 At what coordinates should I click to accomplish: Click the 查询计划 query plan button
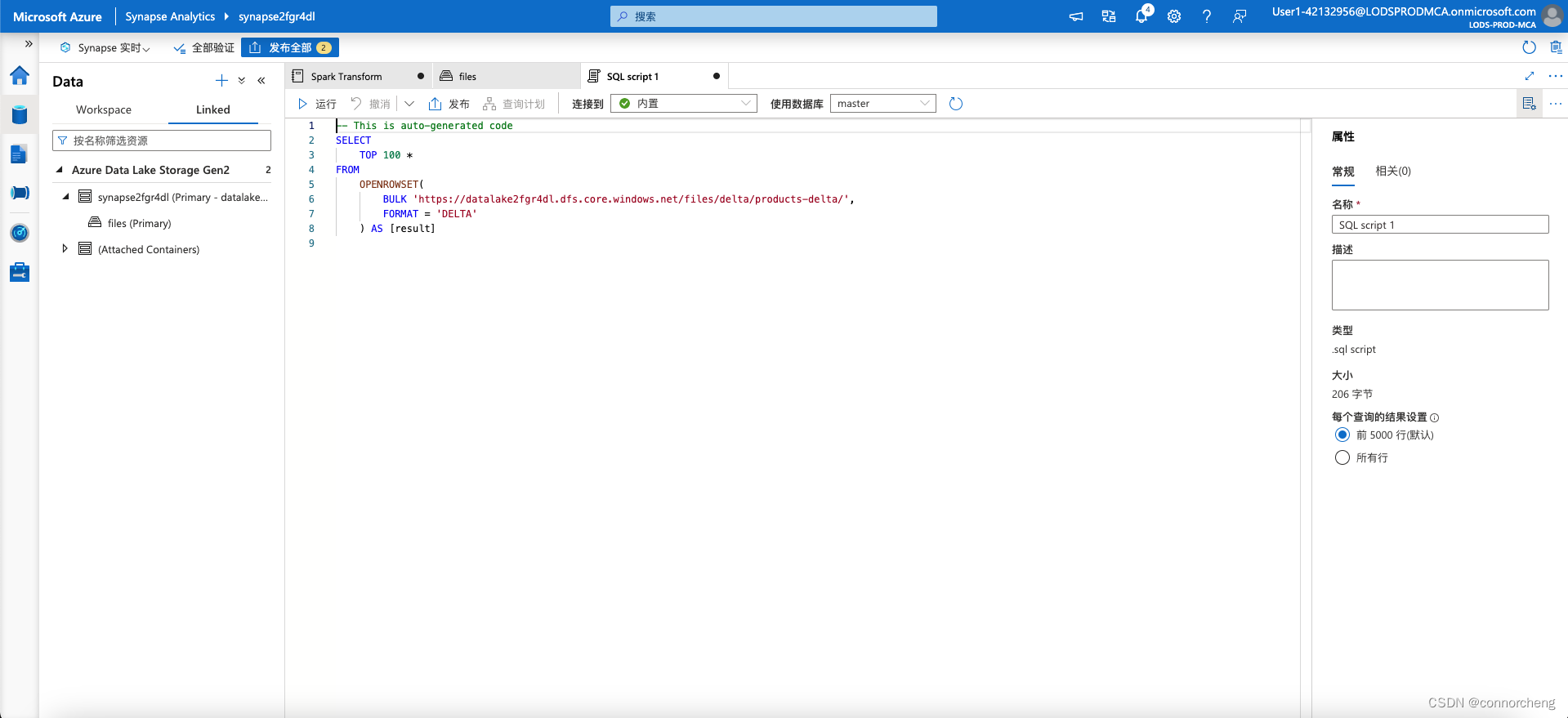[x=514, y=104]
